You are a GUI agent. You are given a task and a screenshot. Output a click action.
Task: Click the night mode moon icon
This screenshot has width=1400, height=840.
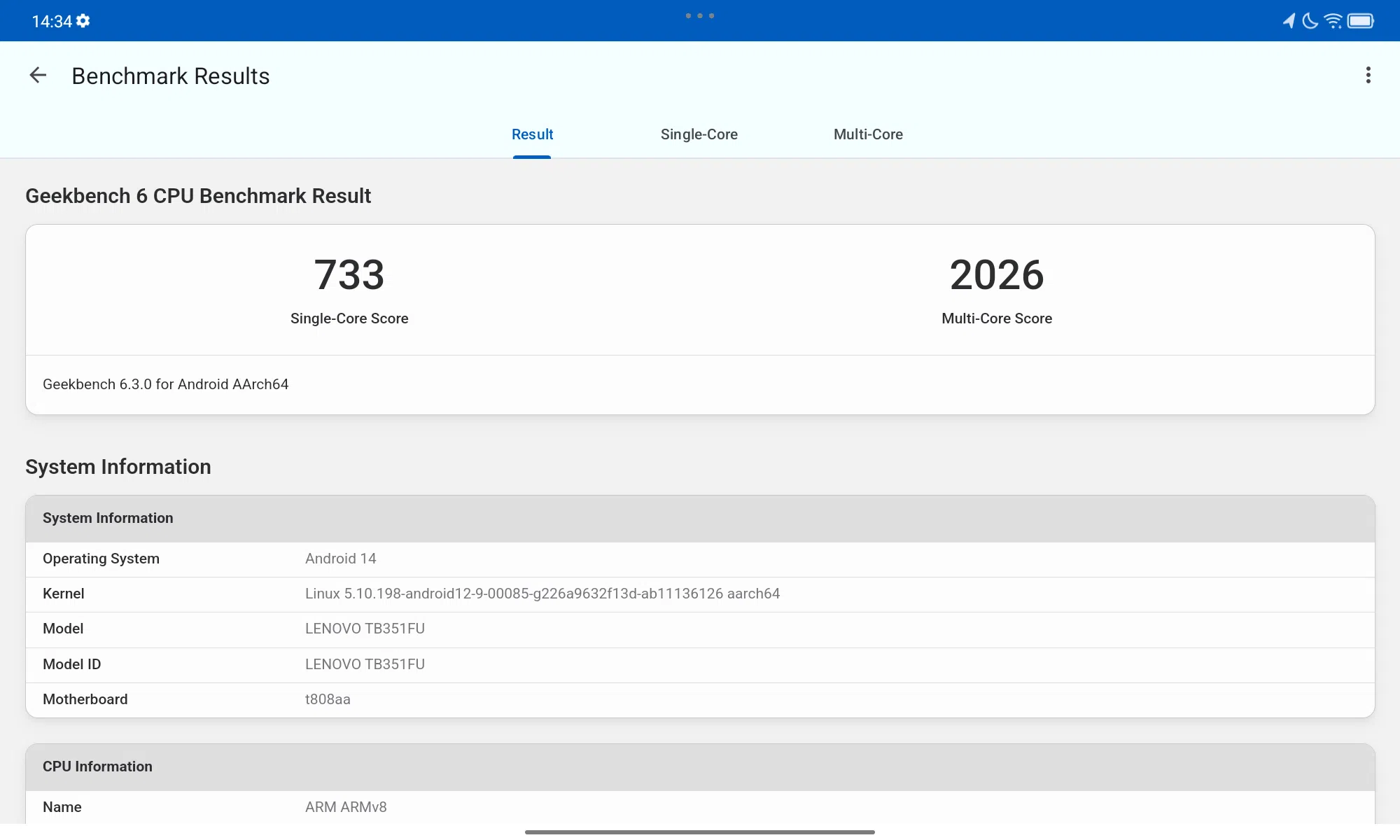(1310, 20)
